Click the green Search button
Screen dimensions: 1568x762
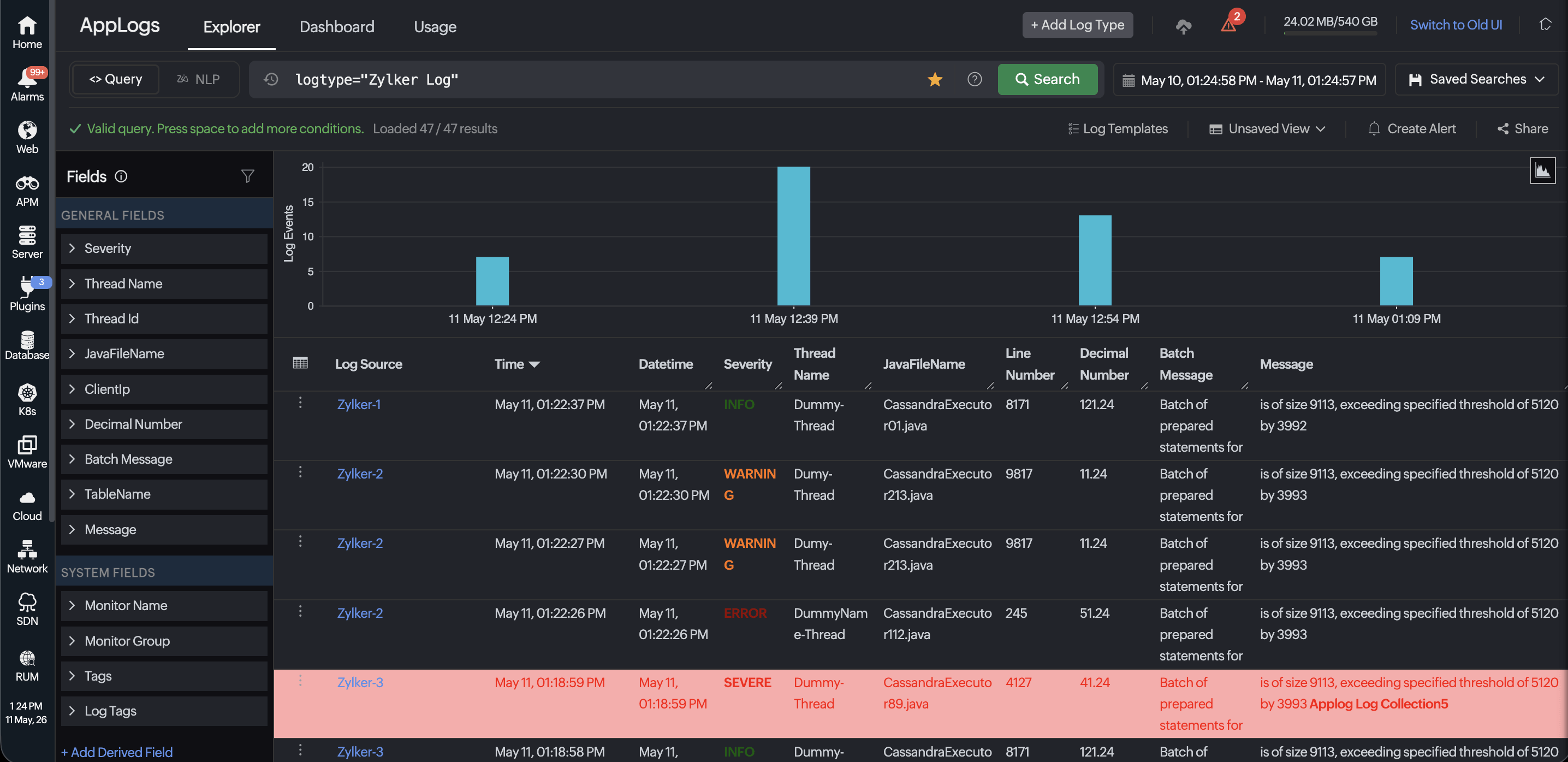[x=1048, y=79]
